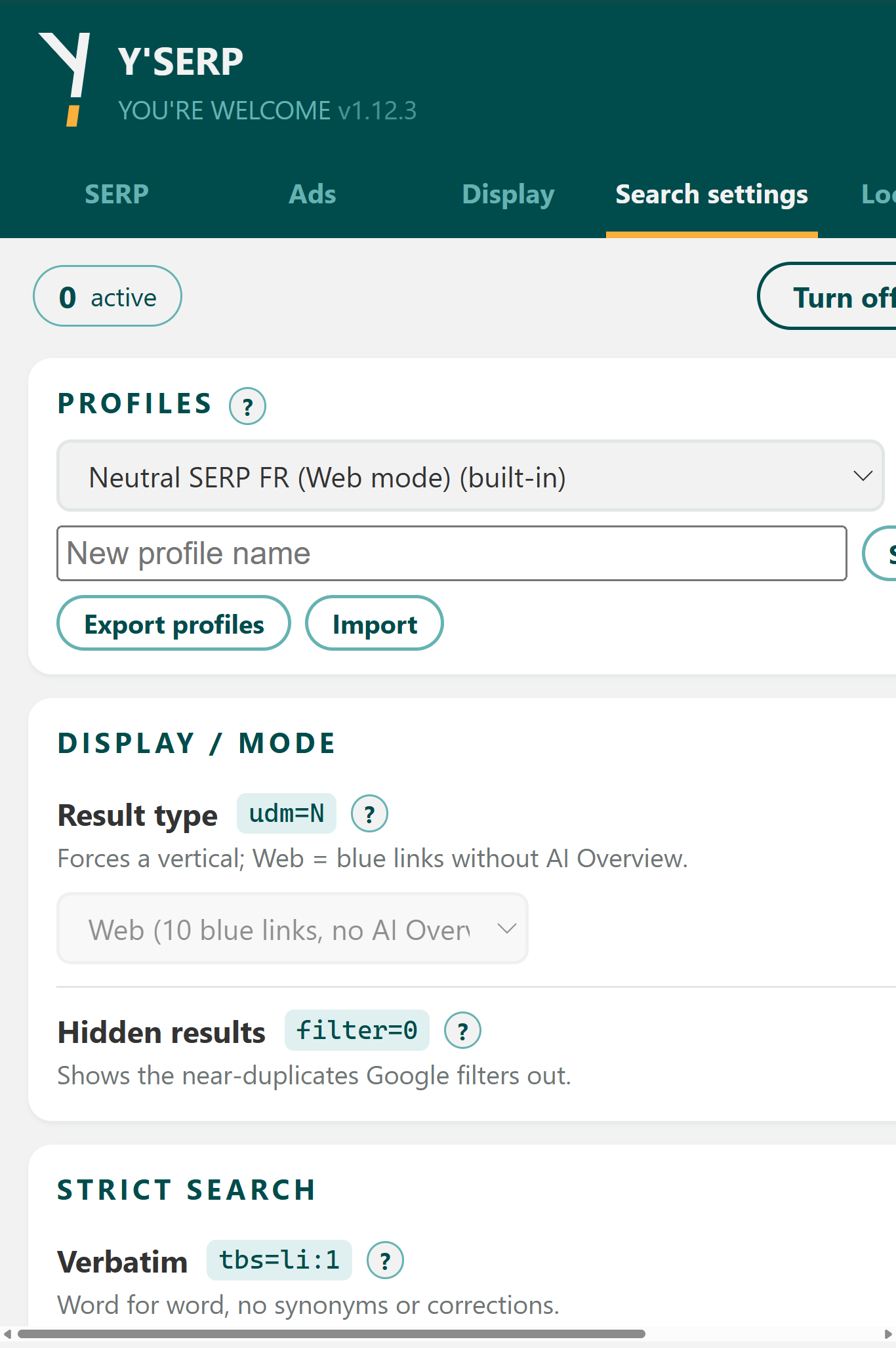Click the text "Forces a vertical; Web = blue links"
Viewport: 896px width, 1348px height.
click(251, 859)
